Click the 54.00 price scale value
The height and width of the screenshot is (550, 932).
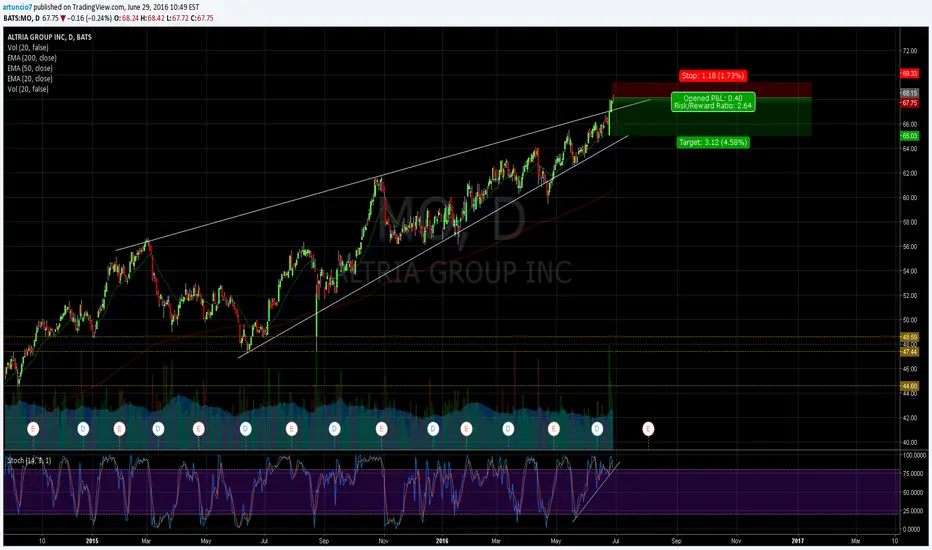(x=909, y=271)
